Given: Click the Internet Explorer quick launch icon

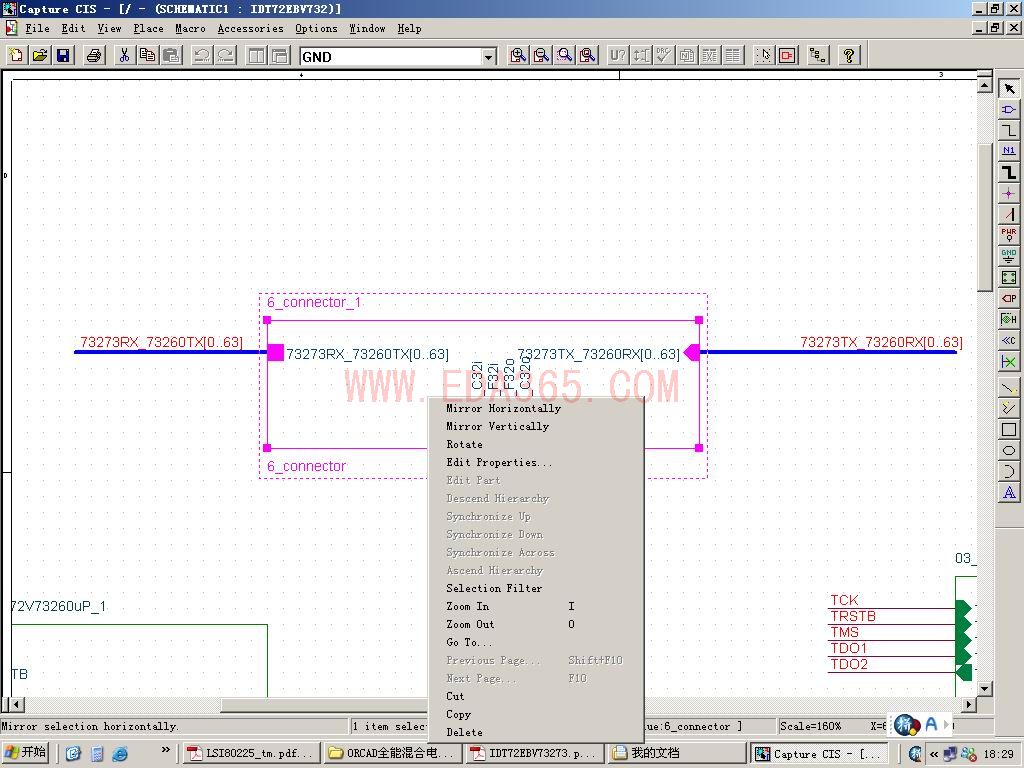Looking at the screenshot, I should (x=120, y=754).
